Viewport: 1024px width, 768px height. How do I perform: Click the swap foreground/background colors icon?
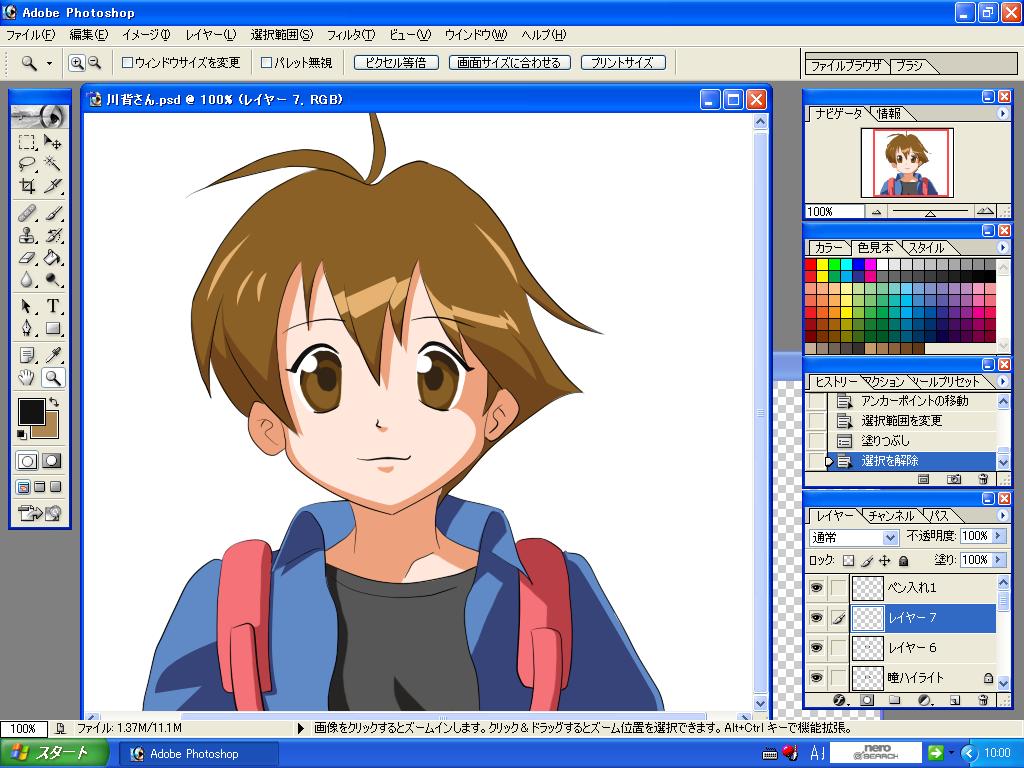point(55,402)
